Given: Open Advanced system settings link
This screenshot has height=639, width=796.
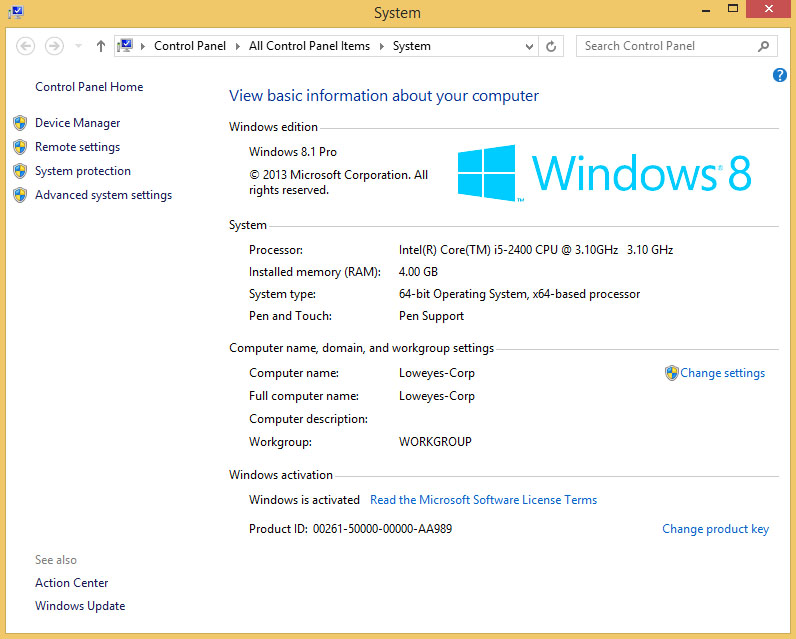Looking at the screenshot, I should pyautogui.click(x=104, y=195).
